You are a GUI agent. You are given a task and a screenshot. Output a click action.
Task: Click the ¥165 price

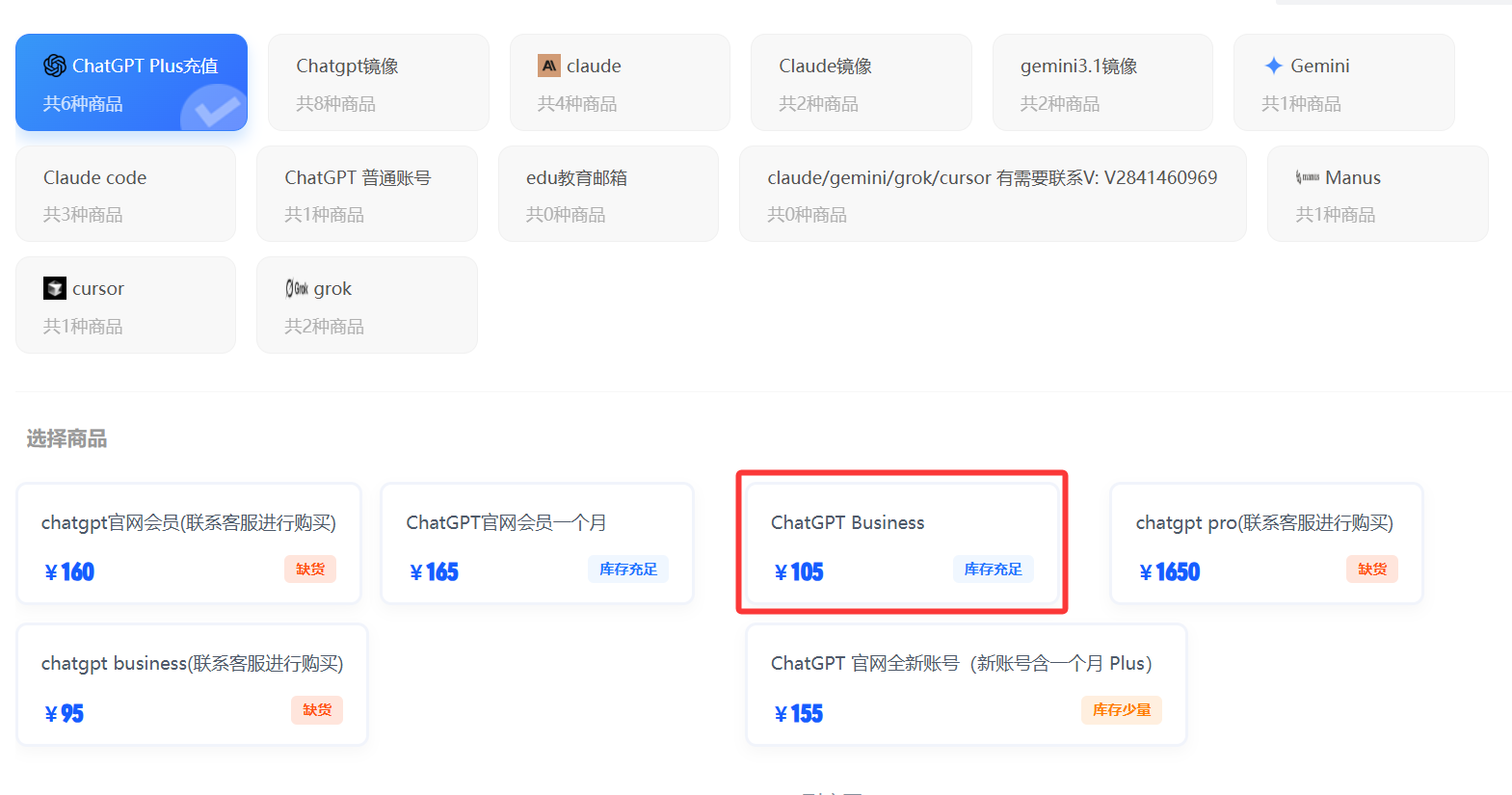click(x=435, y=572)
